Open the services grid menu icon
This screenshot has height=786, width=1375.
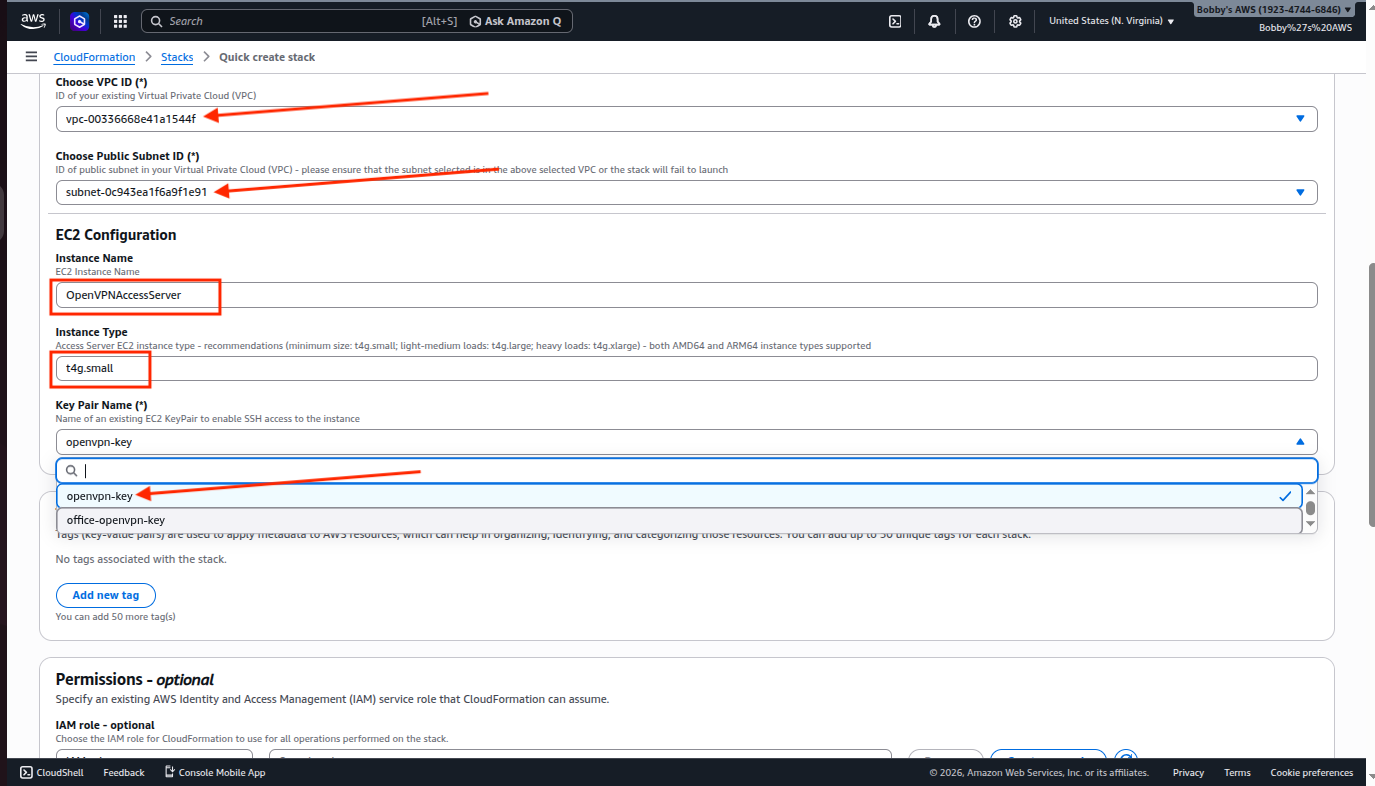[x=120, y=21]
